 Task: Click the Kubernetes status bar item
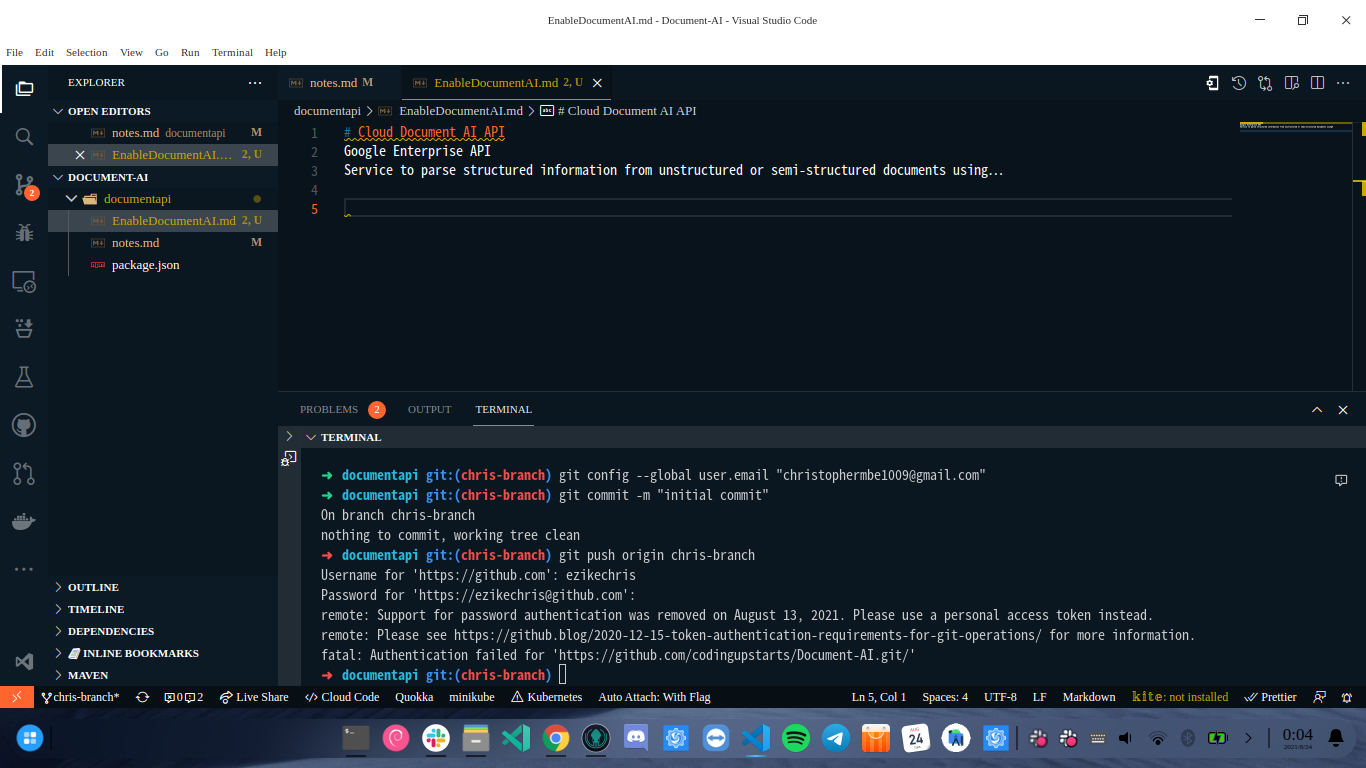click(x=546, y=697)
